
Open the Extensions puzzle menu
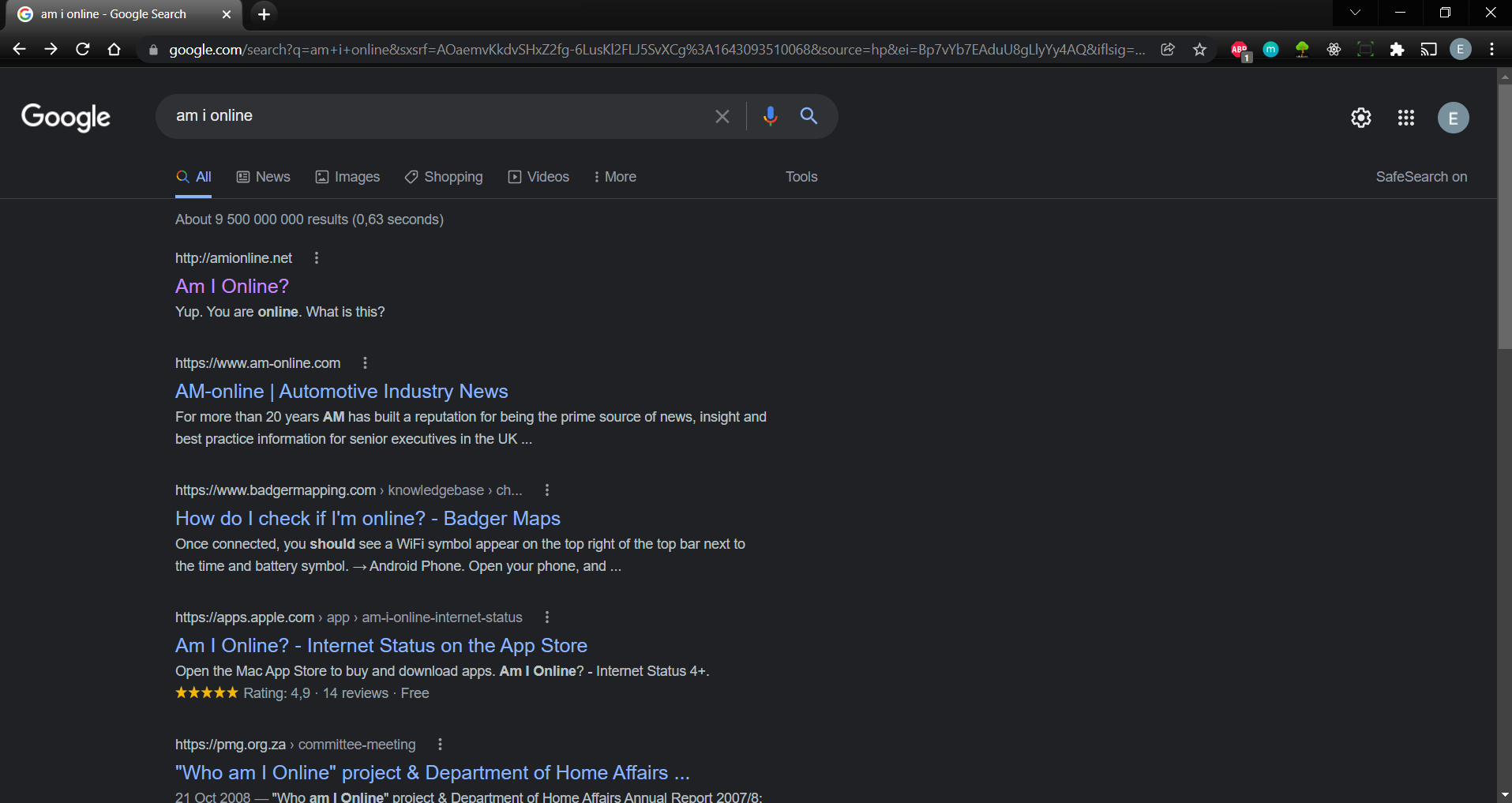[1397, 49]
